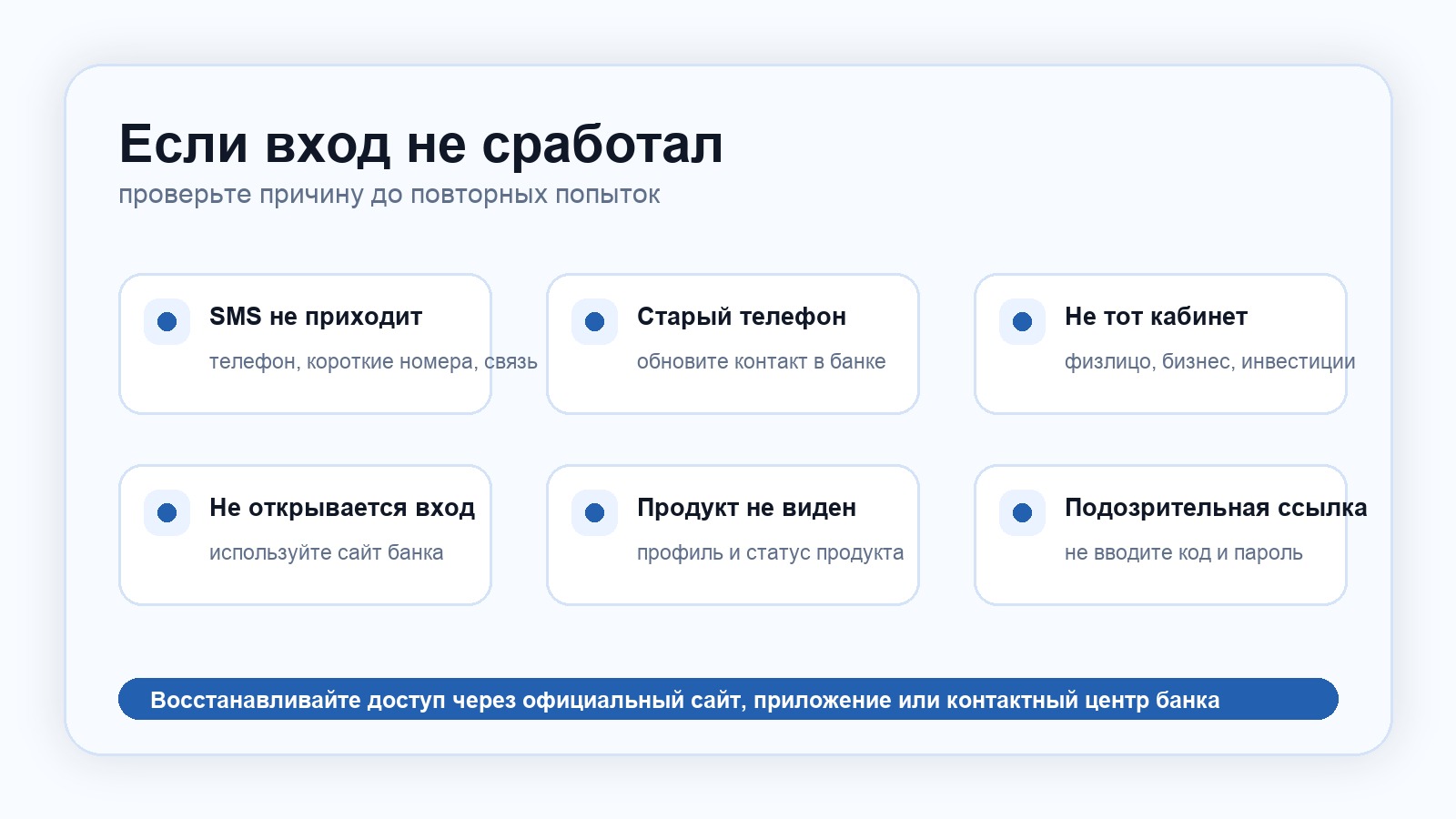This screenshot has width=1456, height=819.
Task: Click the subtitle проверьте причину до повторных попыток
Action: coord(389,195)
